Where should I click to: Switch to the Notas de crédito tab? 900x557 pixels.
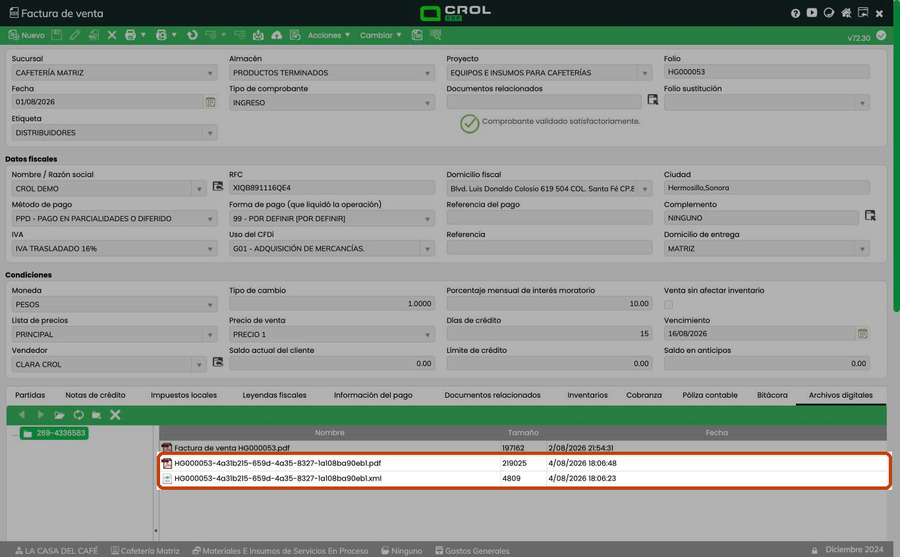click(95, 395)
